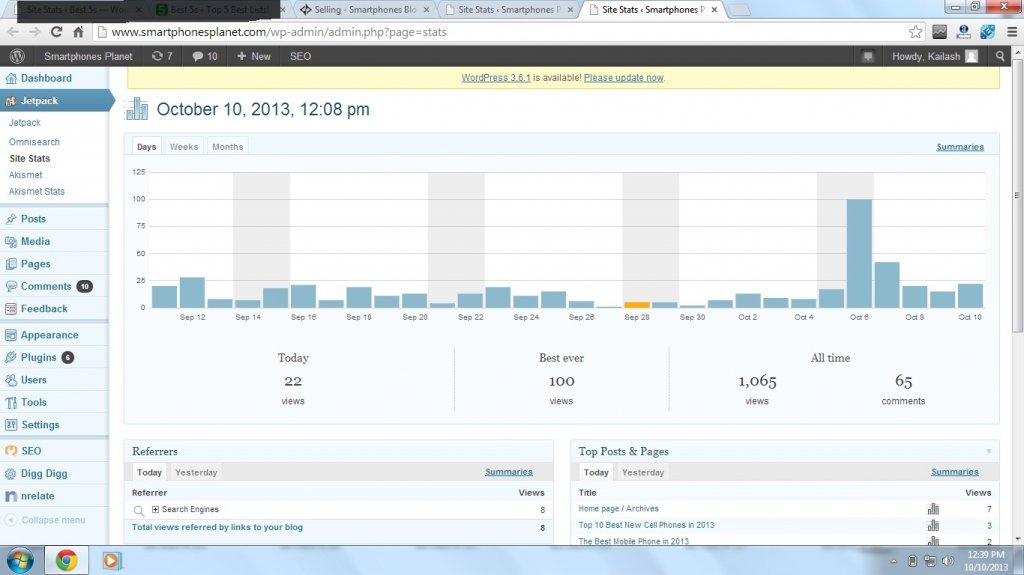Viewport: 1024px width, 575px height.
Task: Open the Jetpack top-level sidebar menu
Action: [54, 101]
